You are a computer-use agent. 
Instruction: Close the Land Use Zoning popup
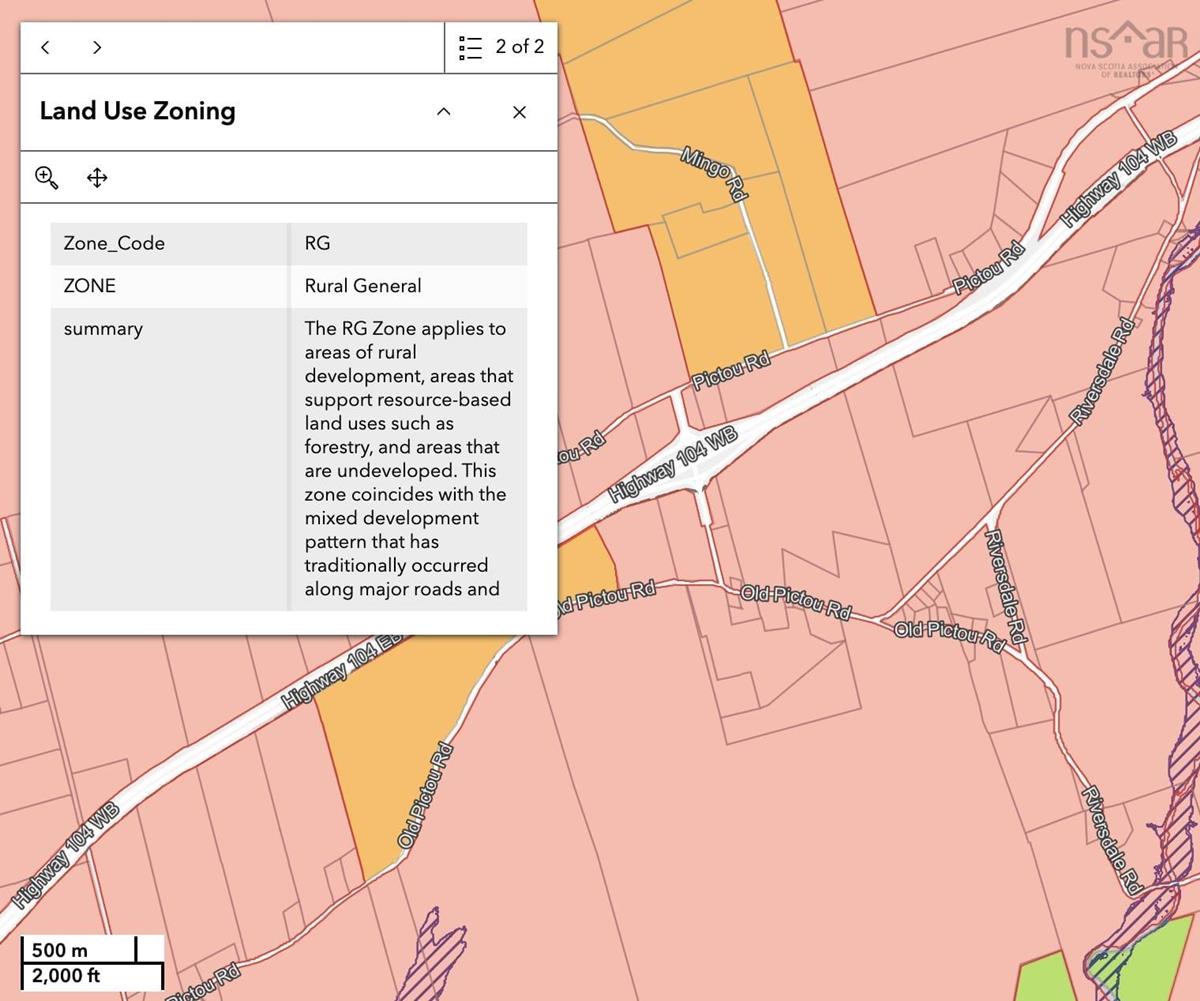(519, 112)
